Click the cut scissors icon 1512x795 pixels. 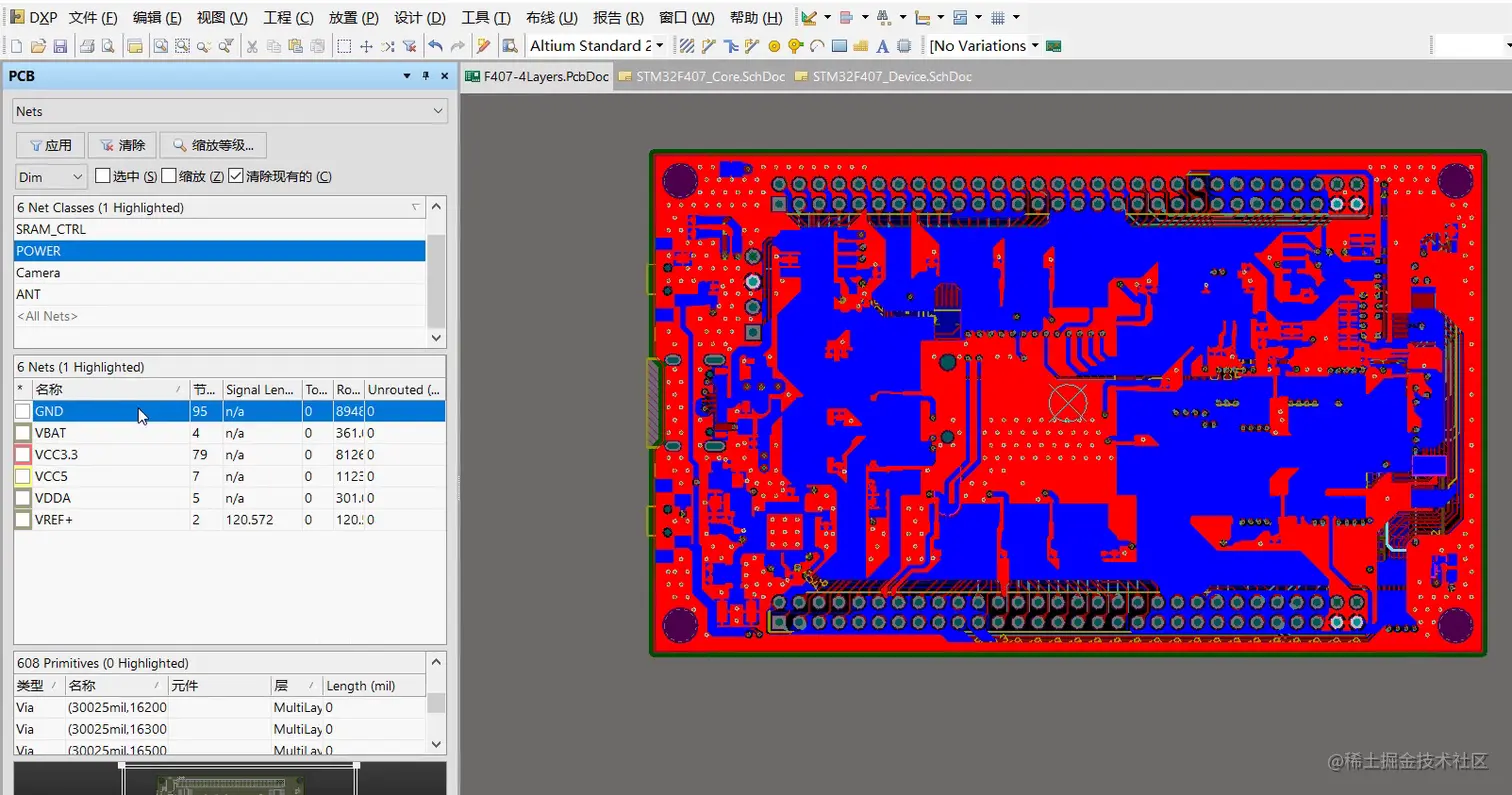click(252, 46)
